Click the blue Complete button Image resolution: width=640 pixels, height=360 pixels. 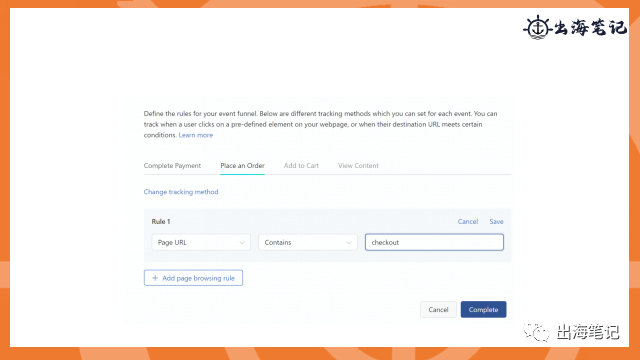[484, 309]
